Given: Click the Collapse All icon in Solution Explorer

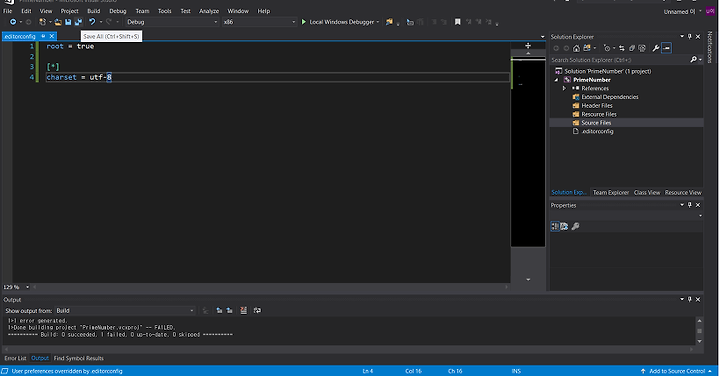Looking at the screenshot, I should (x=632, y=48).
